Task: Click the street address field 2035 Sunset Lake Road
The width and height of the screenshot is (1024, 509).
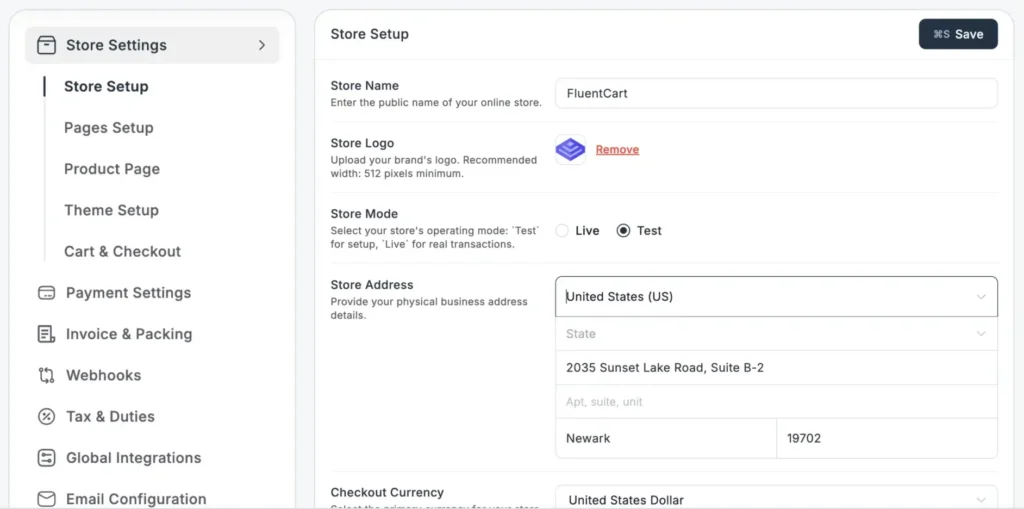Action: click(x=776, y=367)
